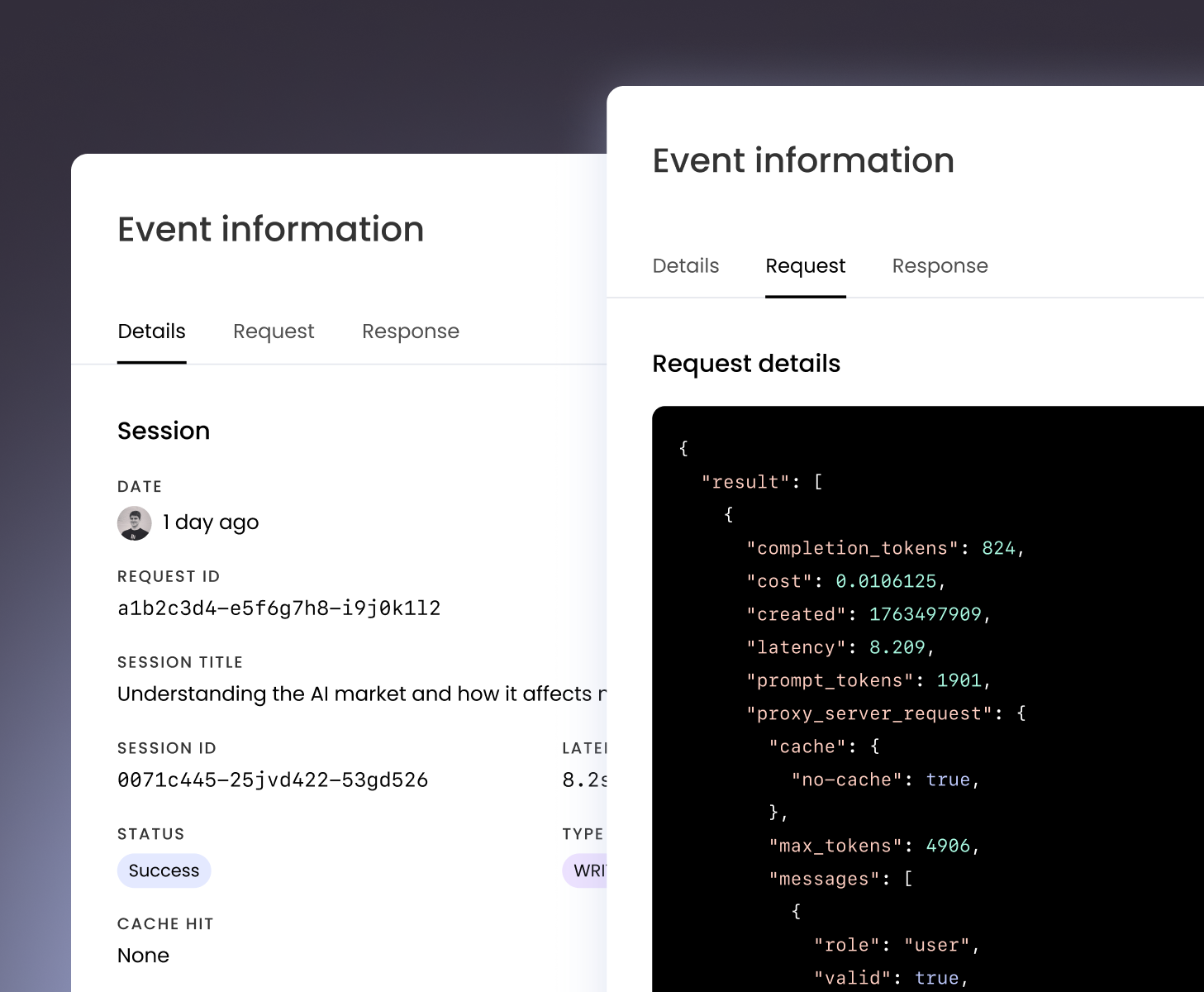Viewport: 1204px width, 992px height.
Task: Select the Session ID 0071c445 value
Action: (x=273, y=780)
